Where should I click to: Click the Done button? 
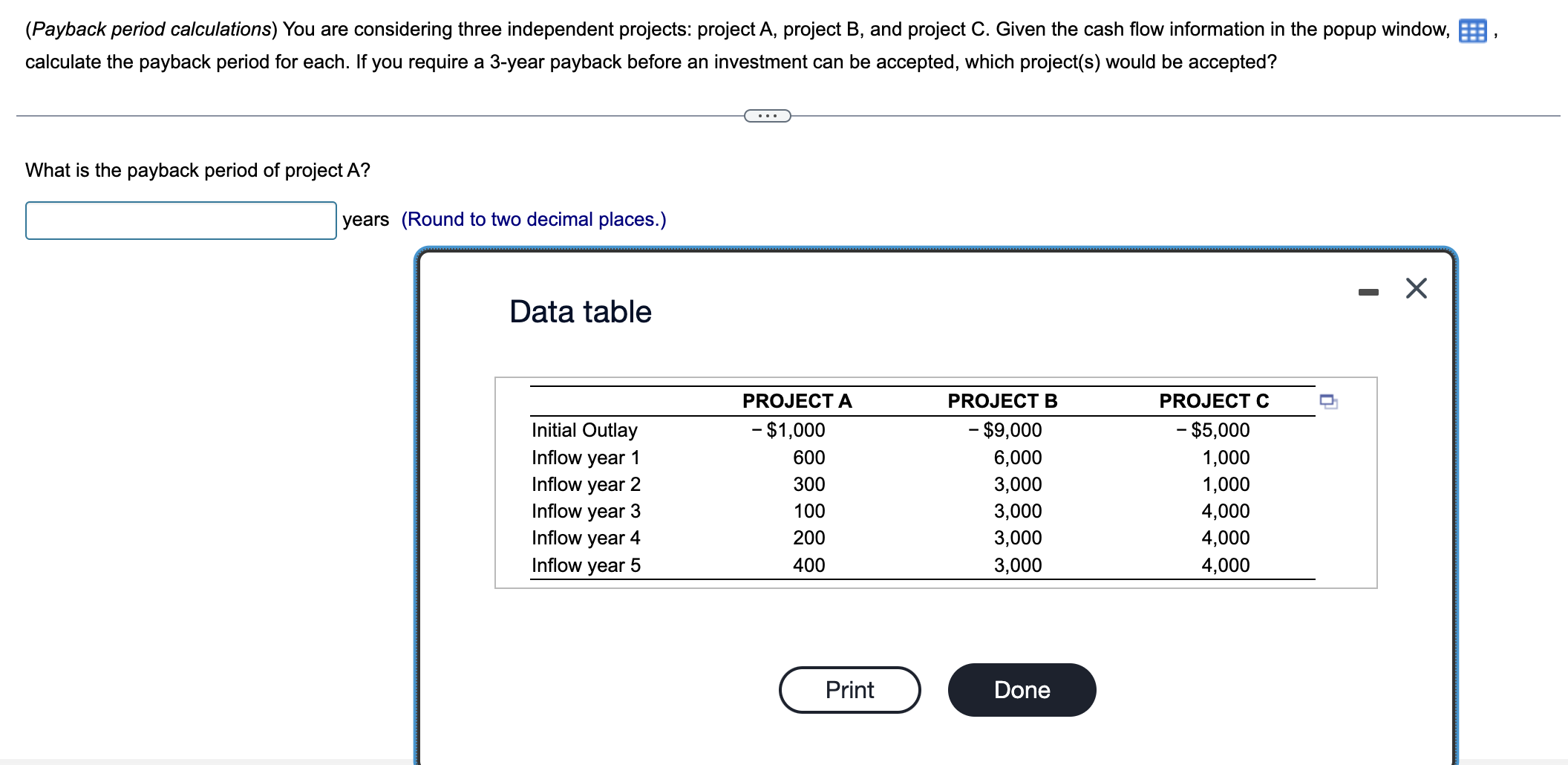1021,688
